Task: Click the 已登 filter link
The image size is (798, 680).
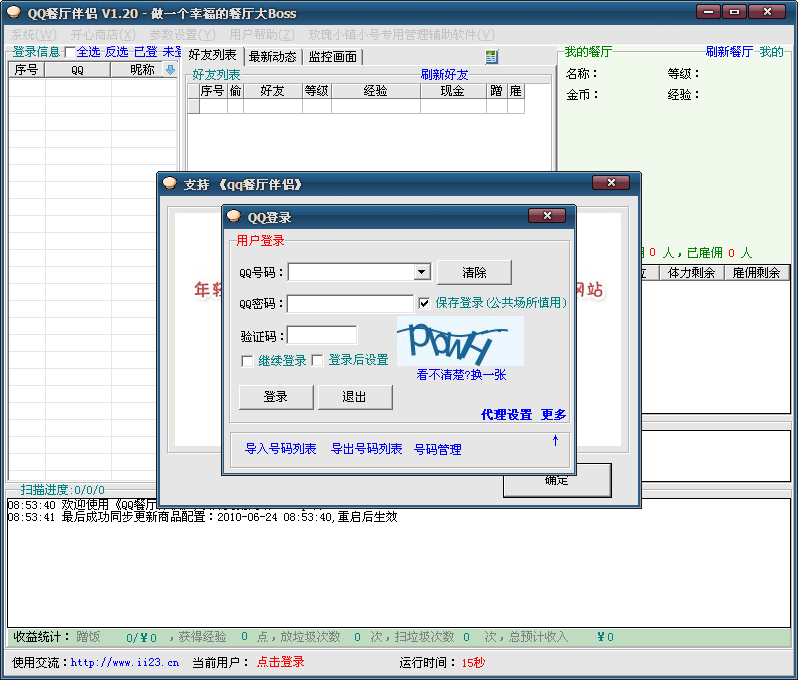Action: tap(146, 52)
